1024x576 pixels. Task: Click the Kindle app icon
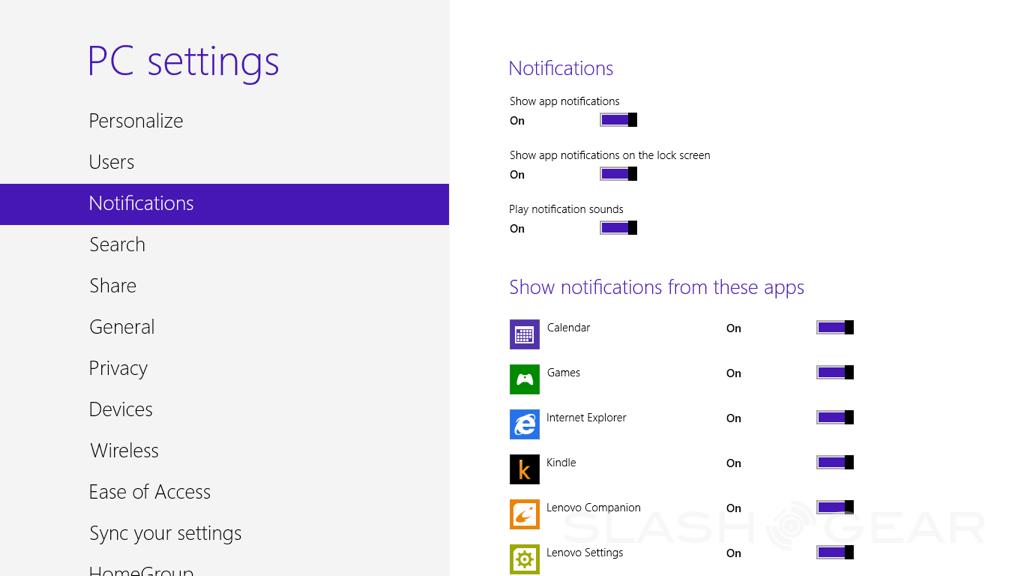click(524, 469)
